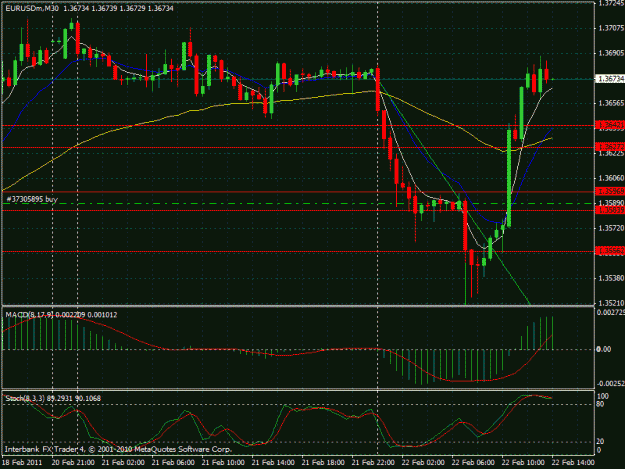Viewport: 625px width, 469px height.
Task: Click the red price level tag 1.36272
Action: click(610, 147)
